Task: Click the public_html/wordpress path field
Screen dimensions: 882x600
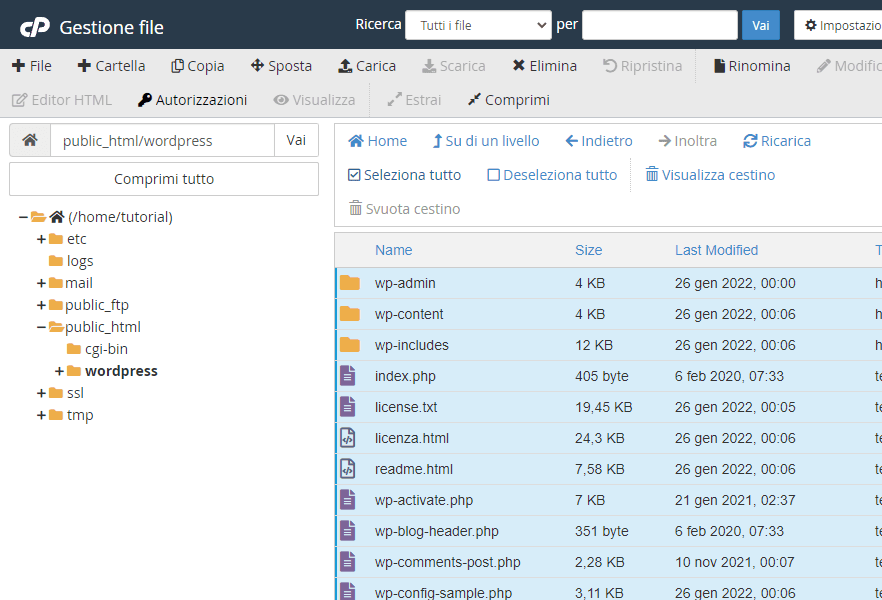Action: coord(163,140)
